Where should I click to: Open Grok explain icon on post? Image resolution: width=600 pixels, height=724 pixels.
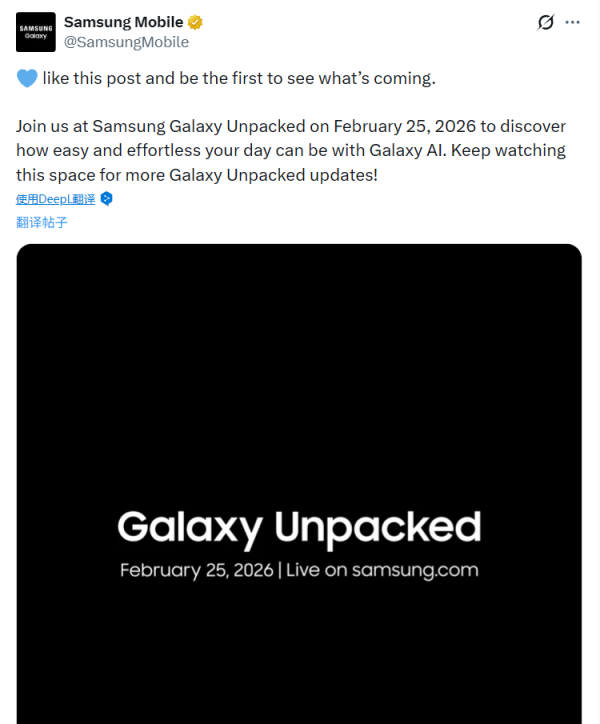[546, 23]
